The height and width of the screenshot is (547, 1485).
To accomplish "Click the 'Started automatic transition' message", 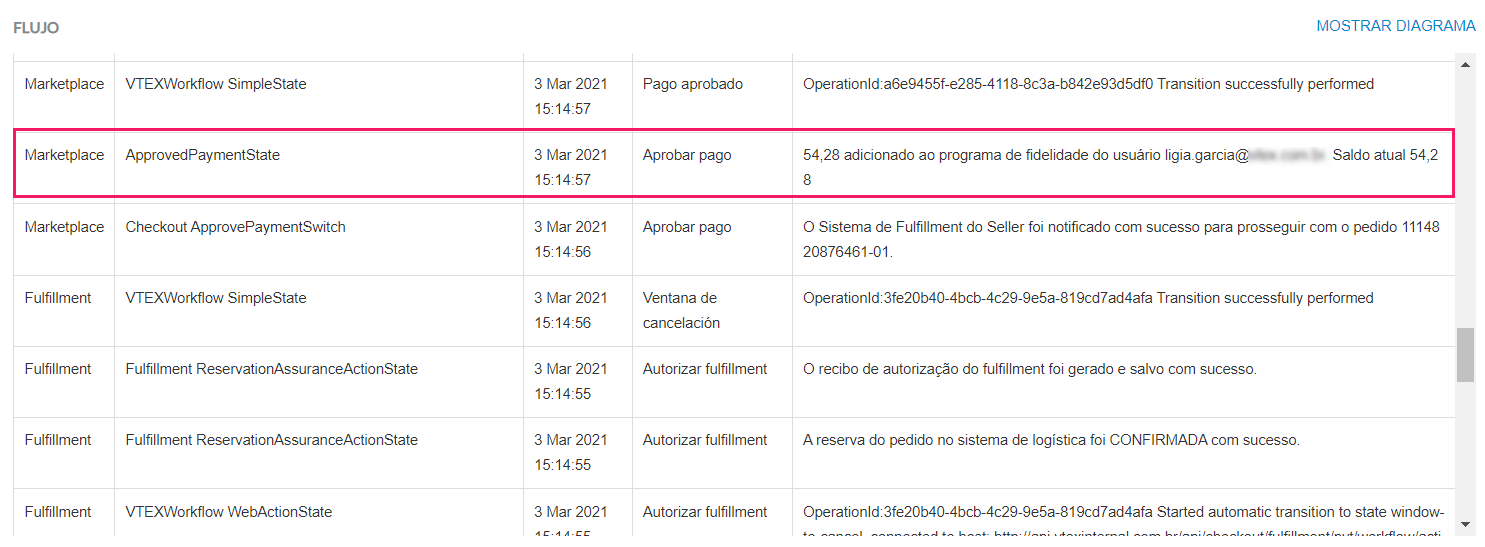I will point(1123,522).
